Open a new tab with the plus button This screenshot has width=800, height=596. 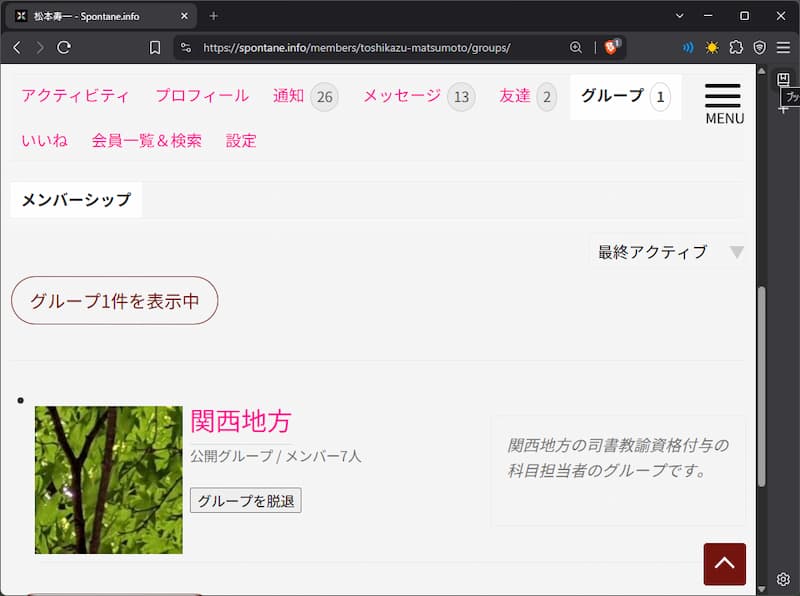(x=213, y=16)
